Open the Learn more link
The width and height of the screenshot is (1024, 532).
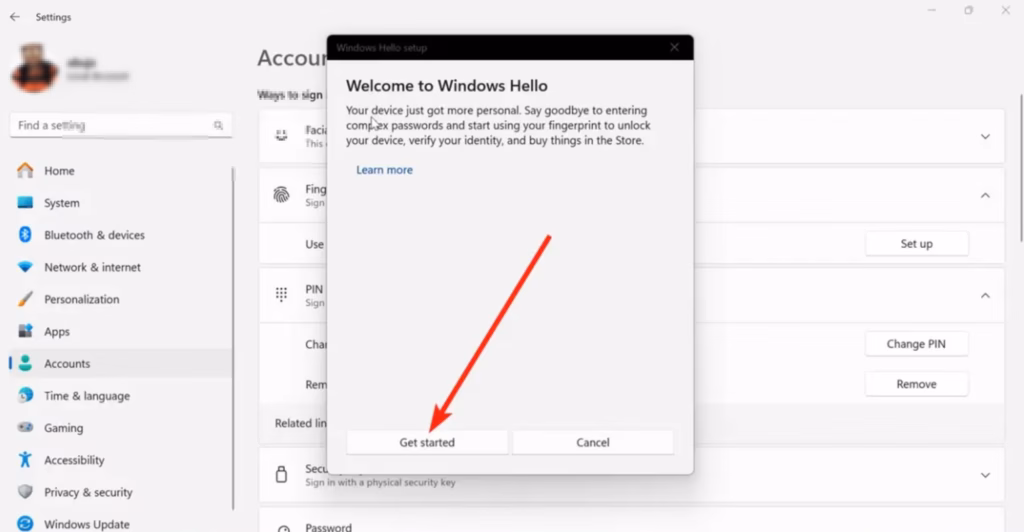point(384,170)
